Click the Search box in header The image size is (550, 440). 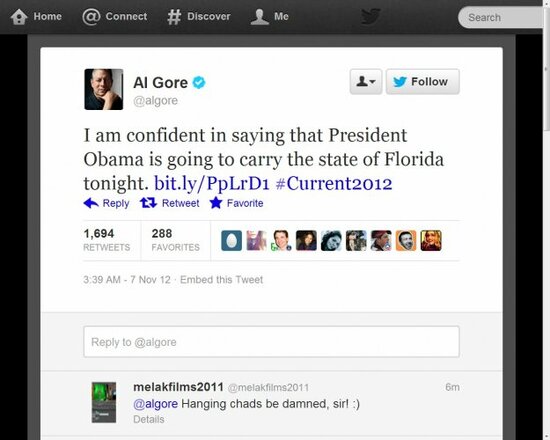point(502,17)
